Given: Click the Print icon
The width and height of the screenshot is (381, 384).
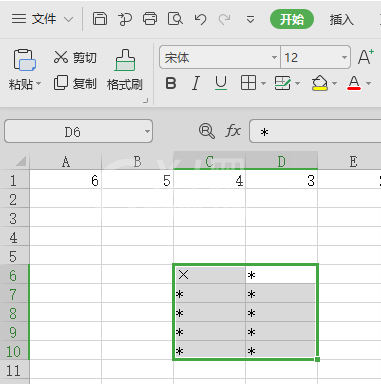Looking at the screenshot, I should click(x=150, y=19).
